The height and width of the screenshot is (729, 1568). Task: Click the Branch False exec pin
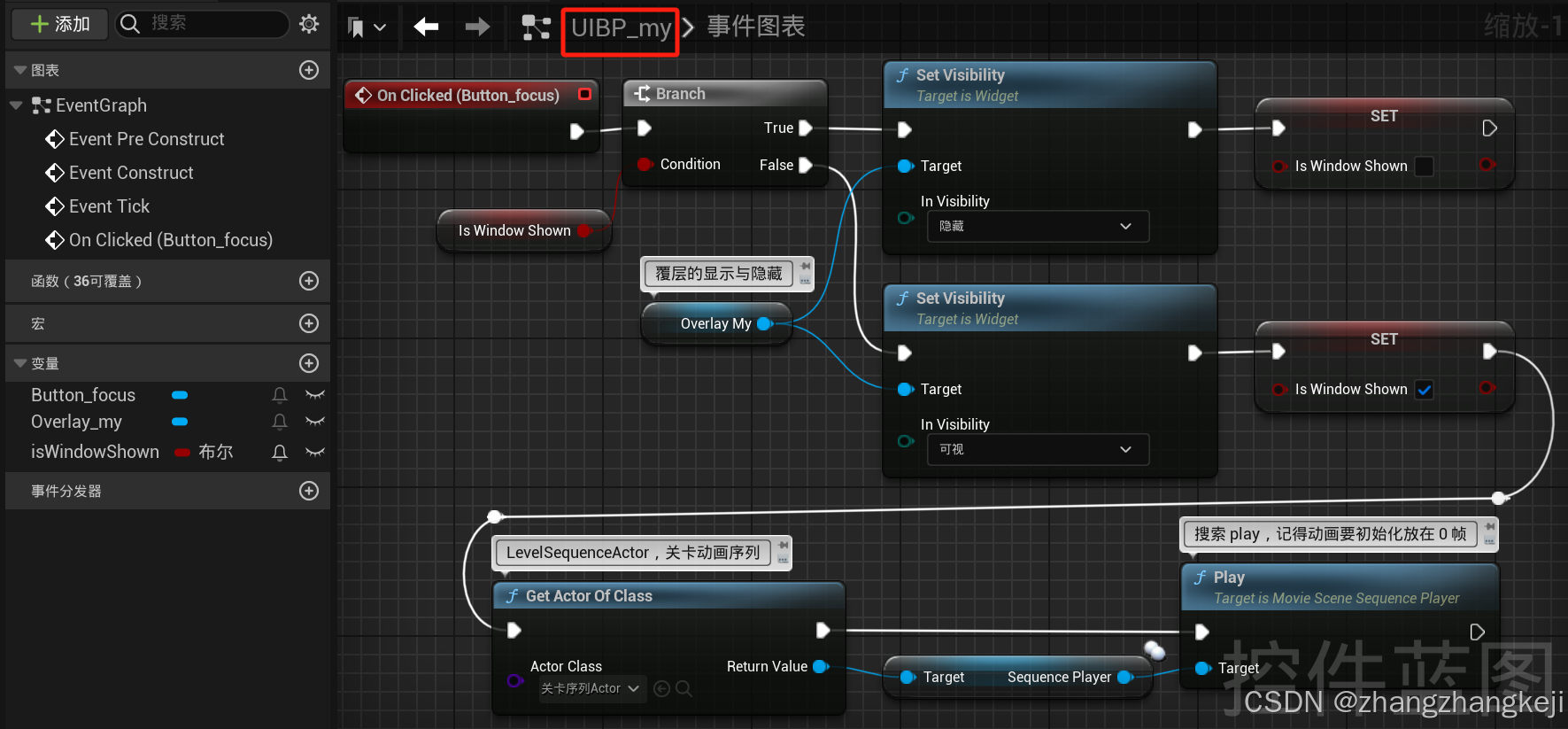[806, 165]
